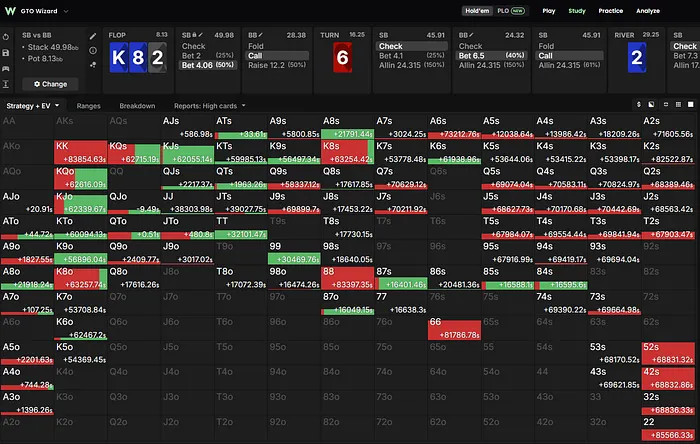Open the GTO Wizard logo dropdown arrow
700x444 pixels.
pyautogui.click(x=66, y=11)
